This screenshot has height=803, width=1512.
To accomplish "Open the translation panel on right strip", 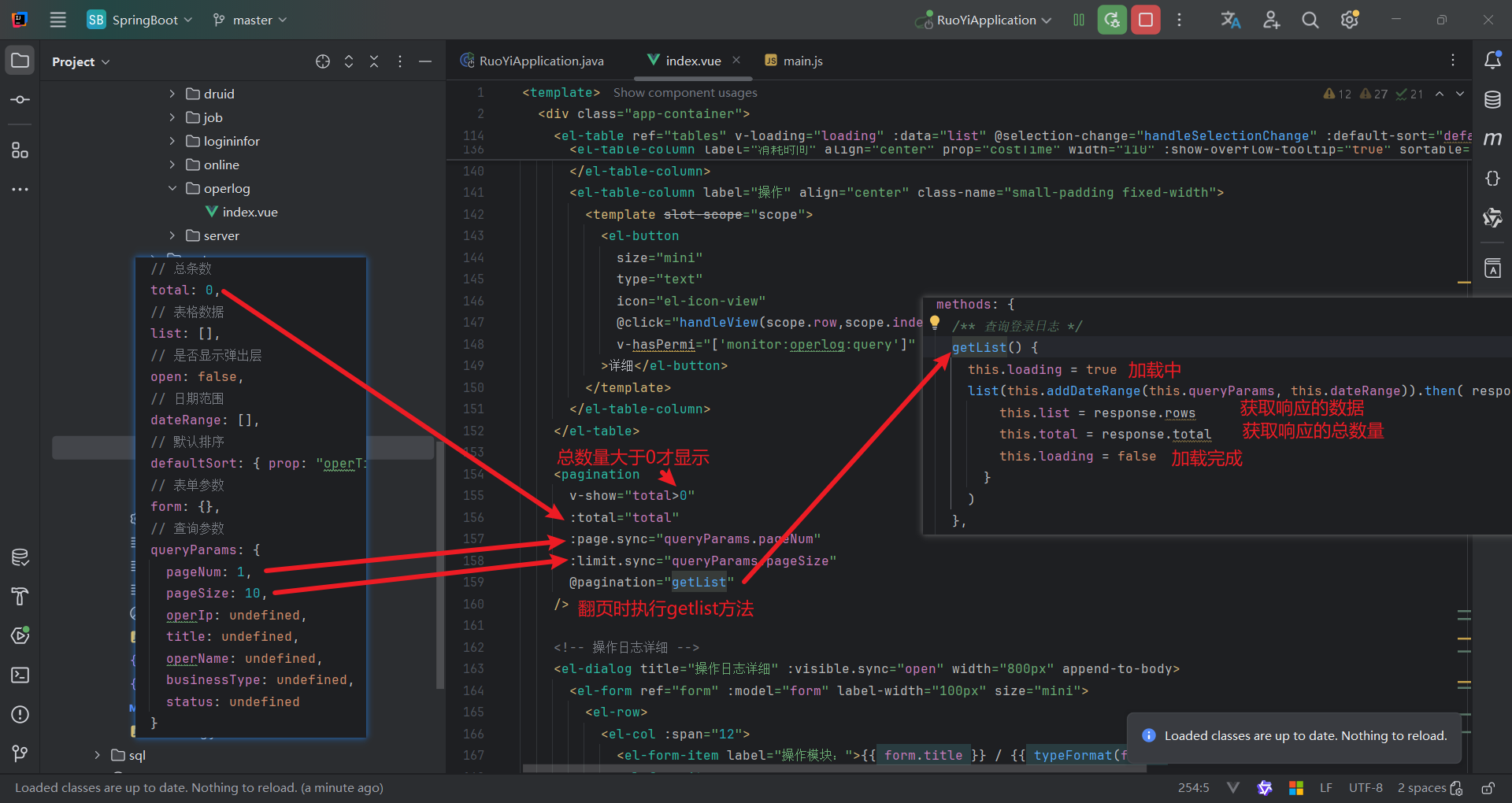I will click(x=1492, y=268).
